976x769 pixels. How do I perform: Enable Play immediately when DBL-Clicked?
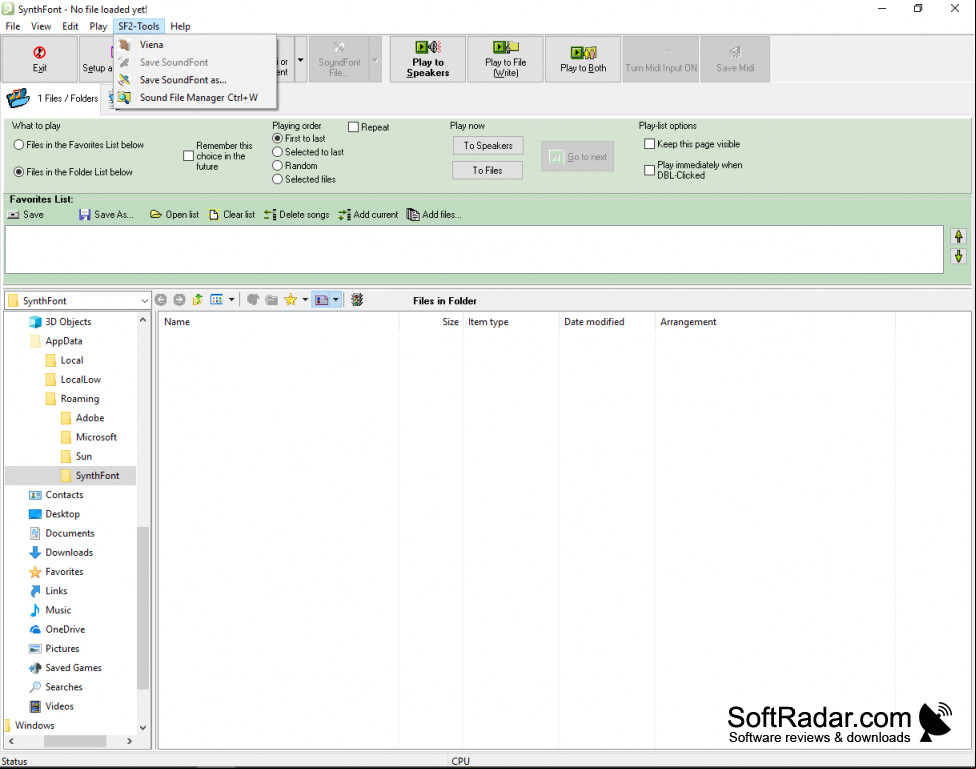(x=649, y=170)
